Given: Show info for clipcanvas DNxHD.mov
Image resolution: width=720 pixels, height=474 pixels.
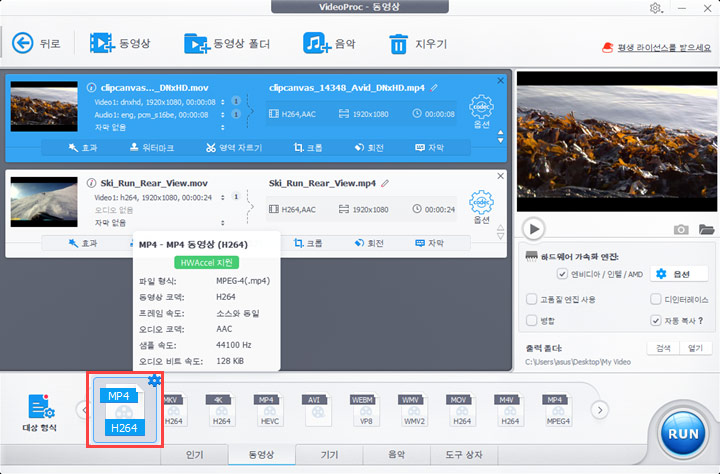Looking at the screenshot, I should [91, 87].
